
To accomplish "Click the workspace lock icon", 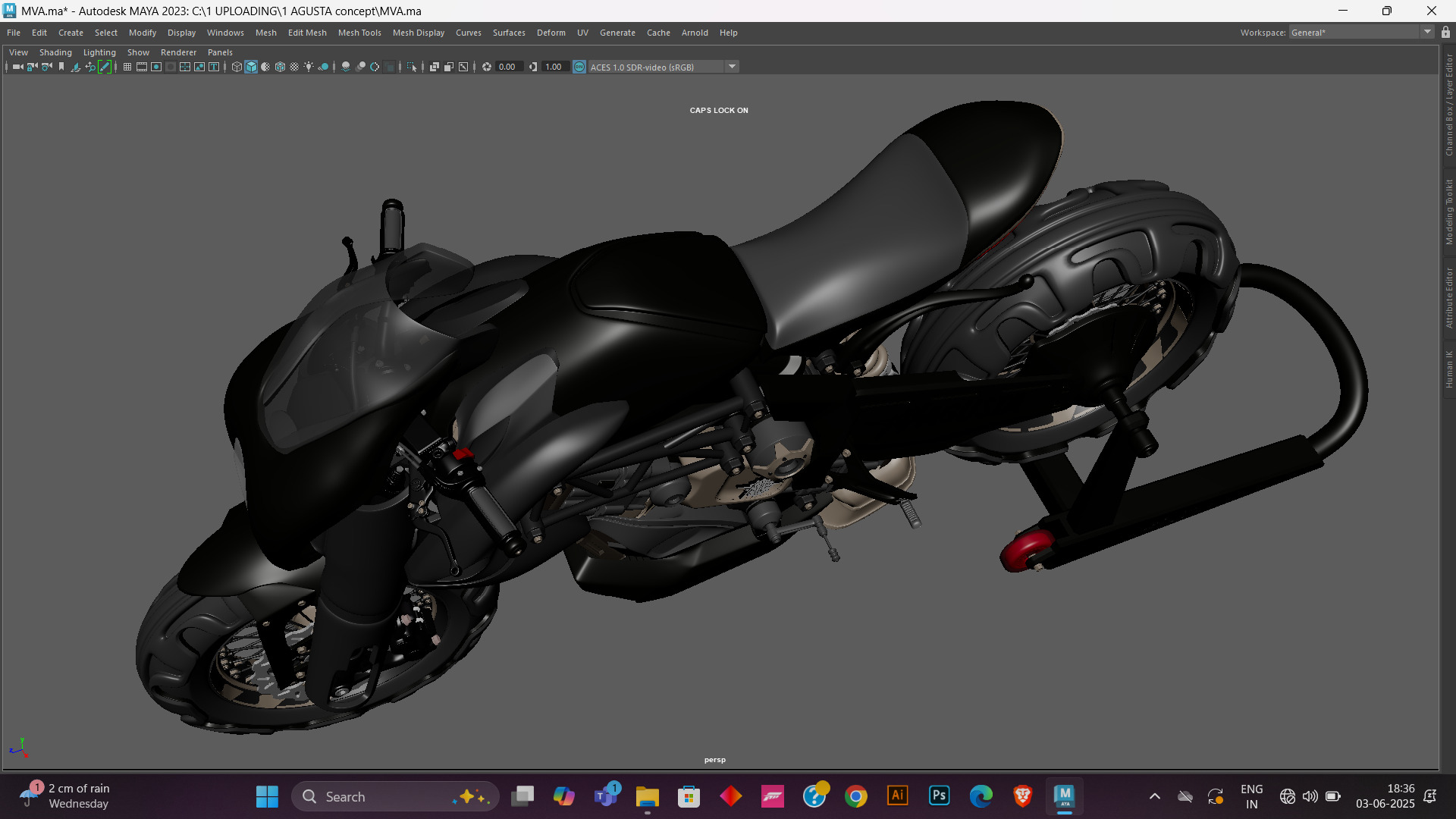I will [1445, 32].
